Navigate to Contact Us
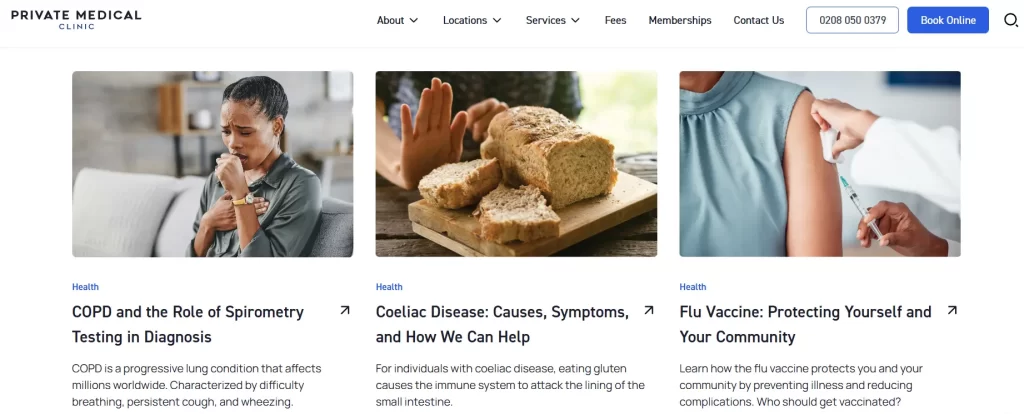Viewport: 1024px width, 414px height. pos(758,20)
